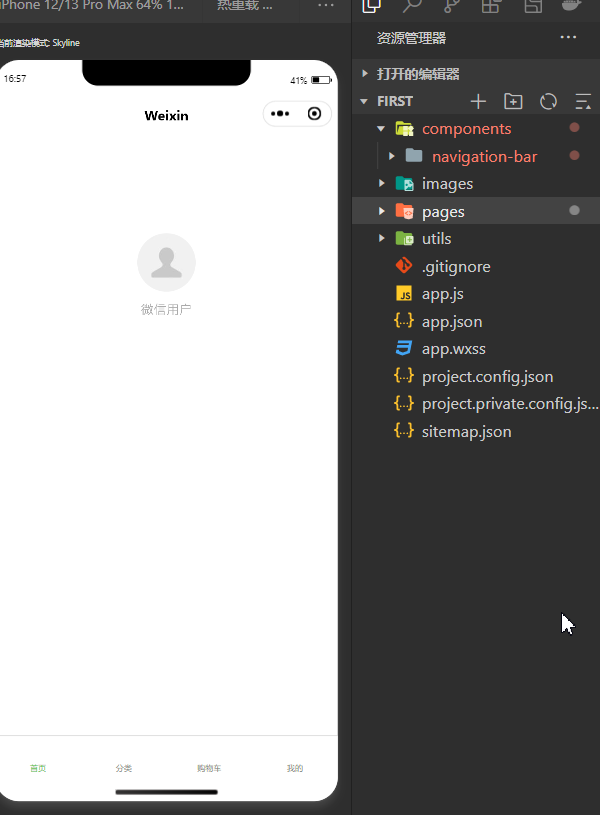Viewport: 600px width, 815px height.
Task: Click the gray user avatar image
Action: (x=166, y=262)
